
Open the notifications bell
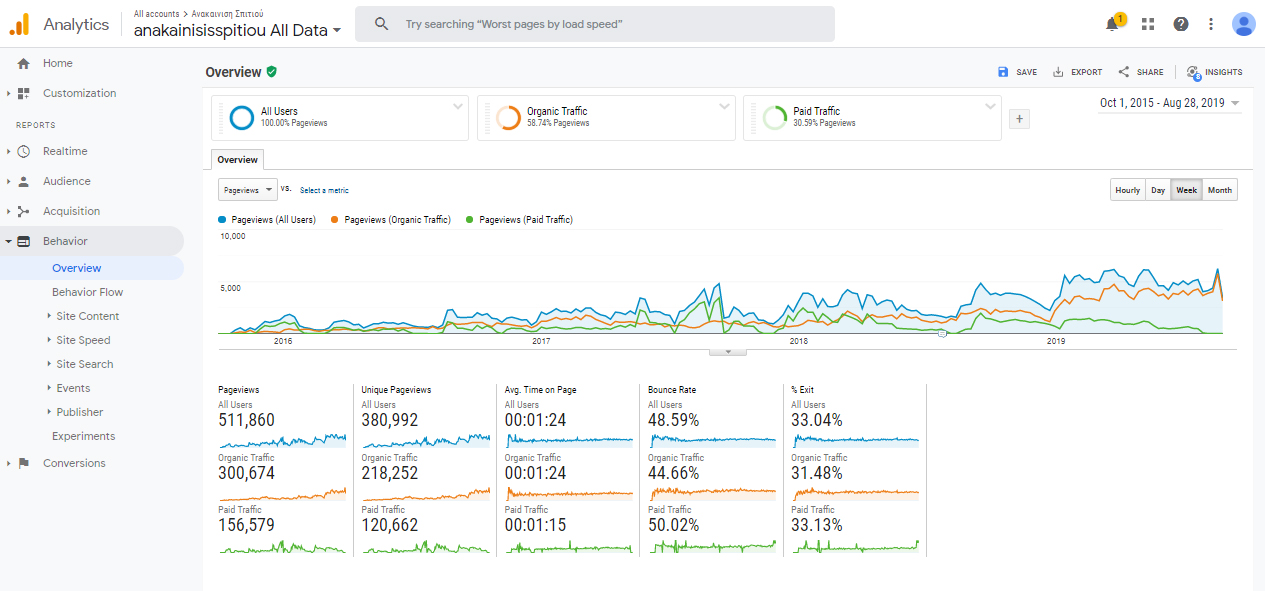point(1112,23)
